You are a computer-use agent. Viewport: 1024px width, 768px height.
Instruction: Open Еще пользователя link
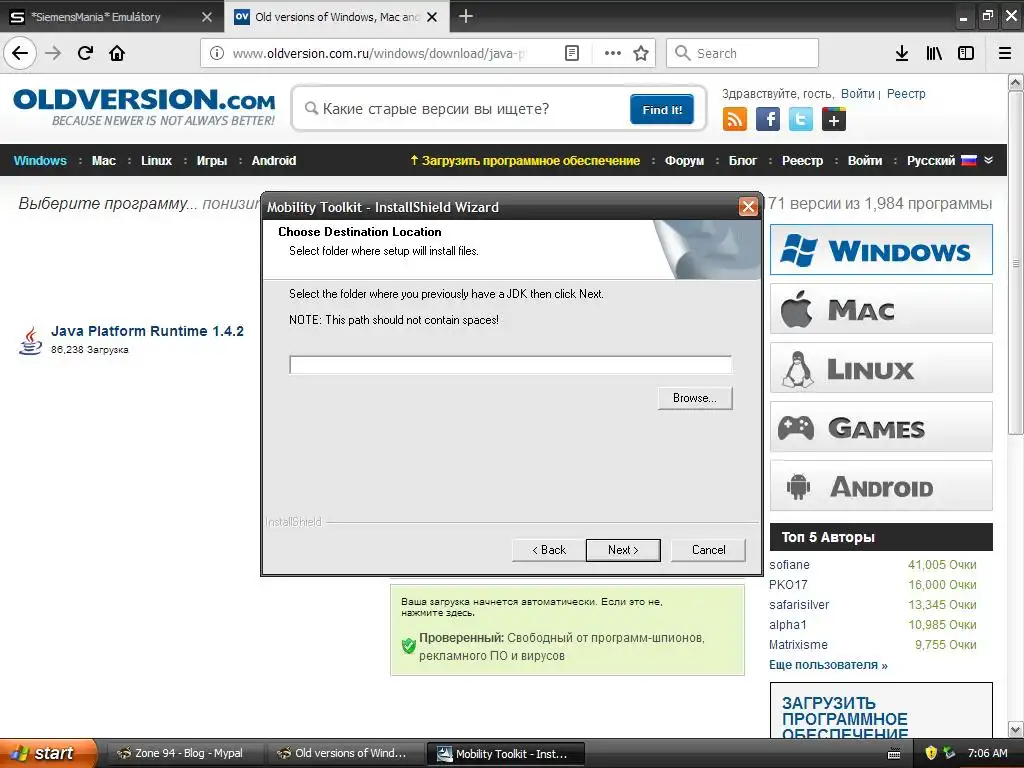click(x=828, y=665)
